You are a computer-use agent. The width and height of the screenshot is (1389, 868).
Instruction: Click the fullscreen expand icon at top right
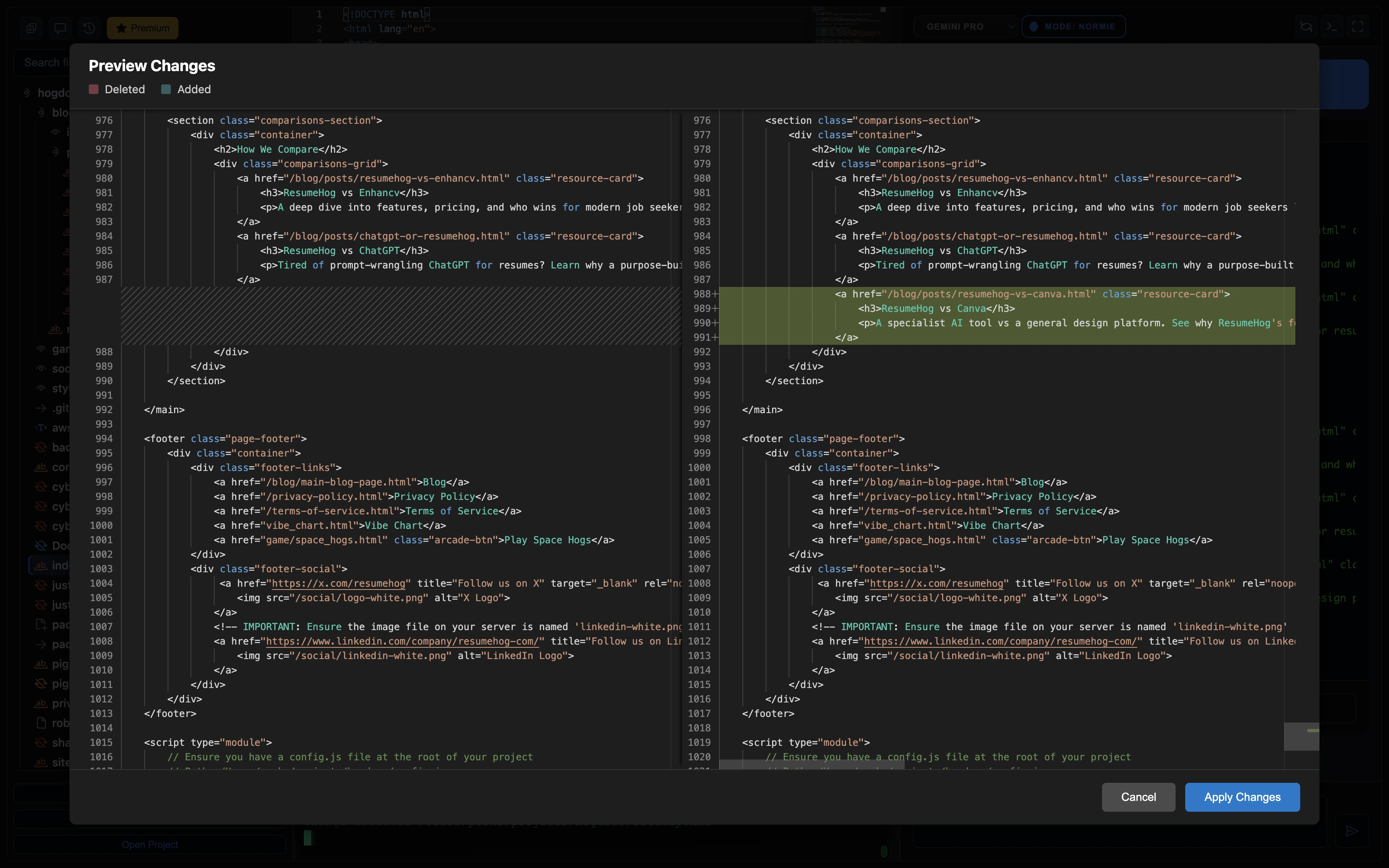pyautogui.click(x=1358, y=27)
